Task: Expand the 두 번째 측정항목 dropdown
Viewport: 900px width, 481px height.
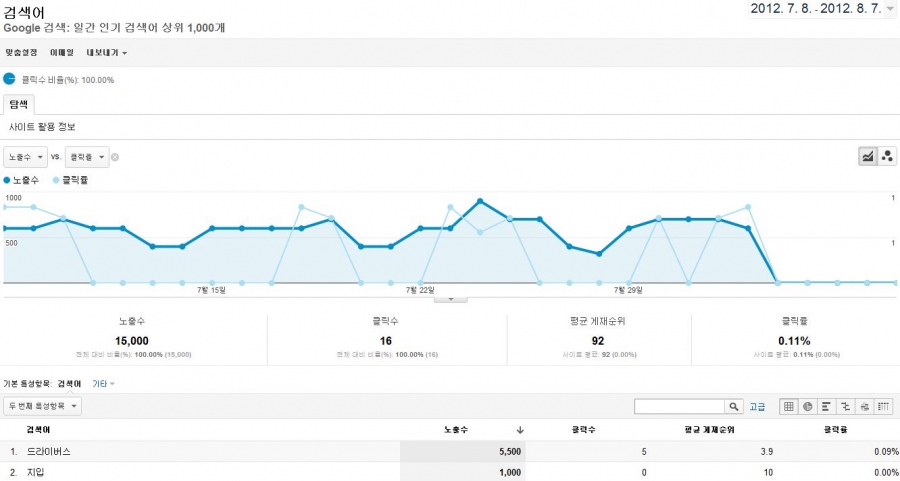Action: click(x=43, y=406)
